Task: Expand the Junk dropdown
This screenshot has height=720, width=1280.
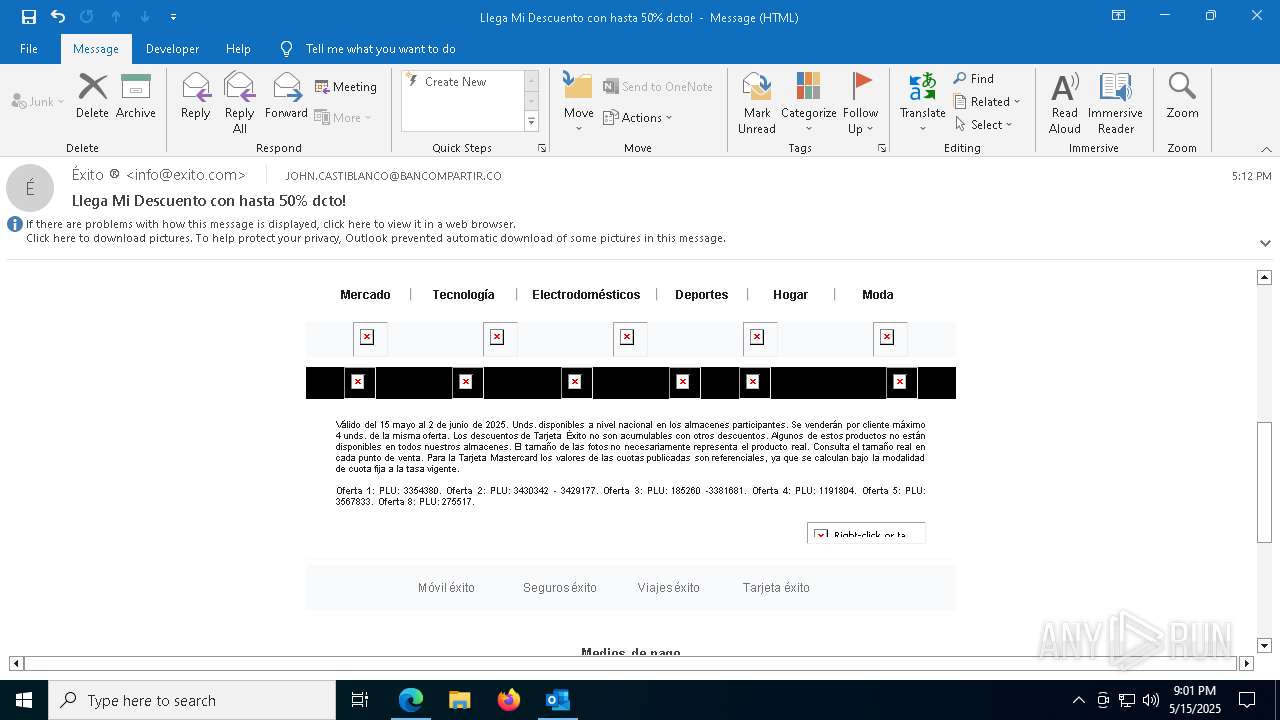Action: click(38, 101)
